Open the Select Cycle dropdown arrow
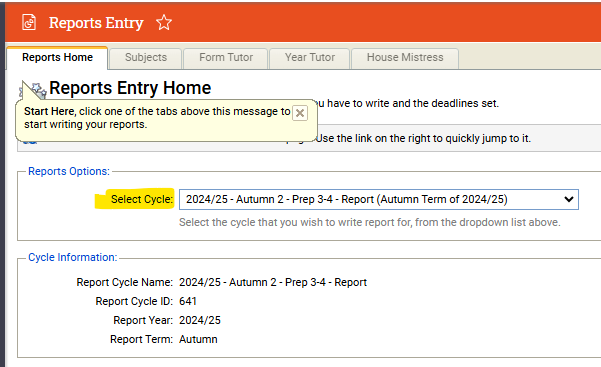The image size is (601, 367). coord(569,199)
